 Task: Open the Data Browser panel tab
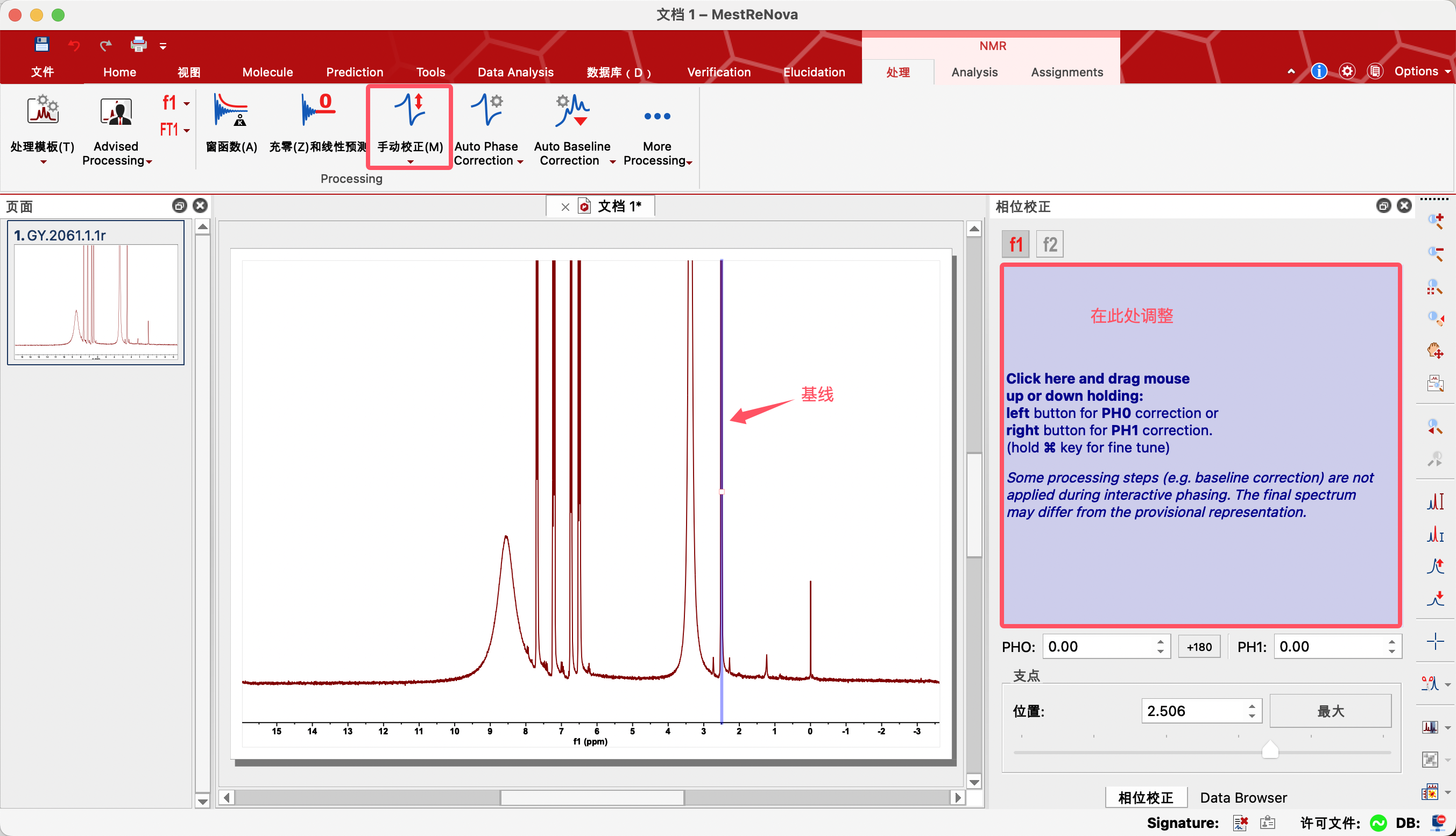[x=1243, y=797]
